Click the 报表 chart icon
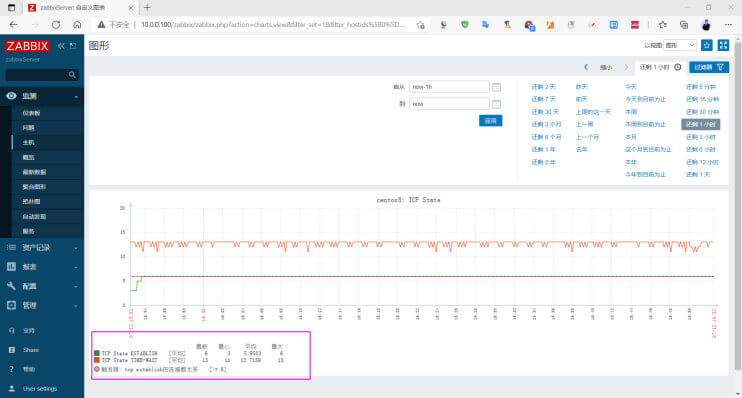 tap(11, 267)
